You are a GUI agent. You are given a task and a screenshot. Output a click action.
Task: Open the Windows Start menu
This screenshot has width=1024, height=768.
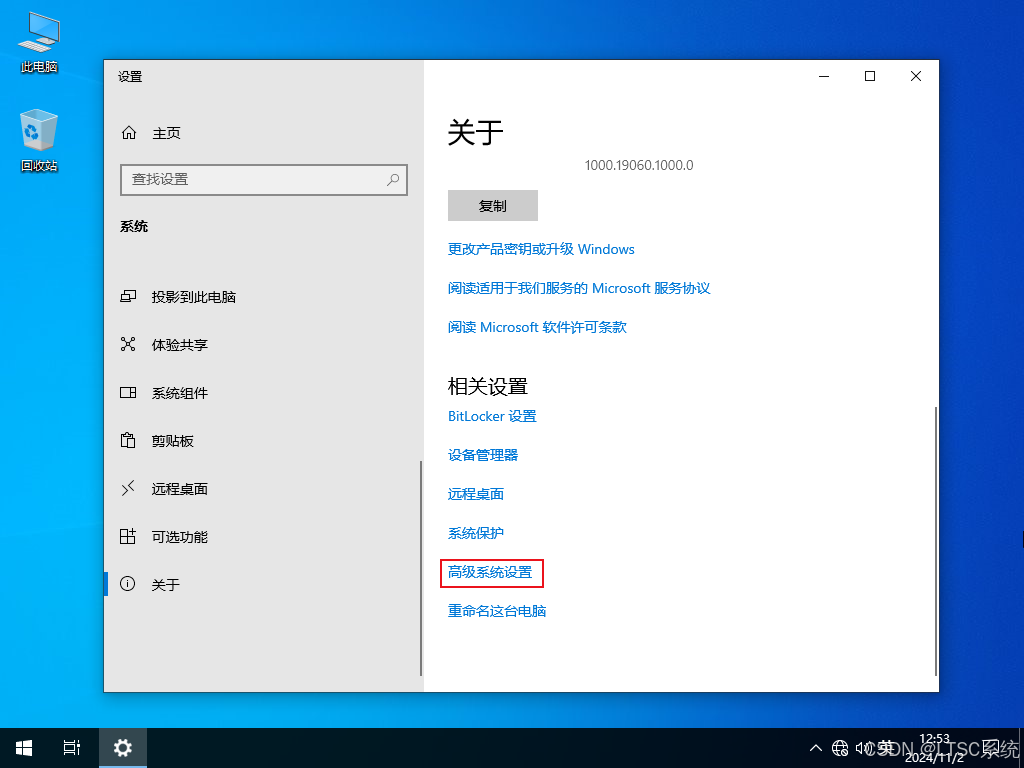click(24, 748)
